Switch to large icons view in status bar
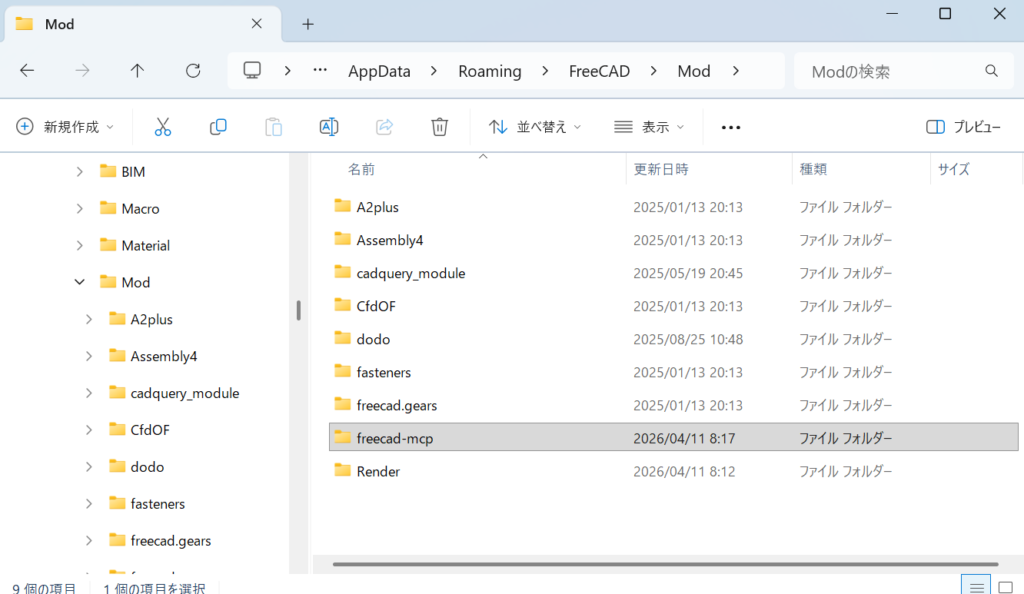The image size is (1024, 594). tap(1005, 586)
